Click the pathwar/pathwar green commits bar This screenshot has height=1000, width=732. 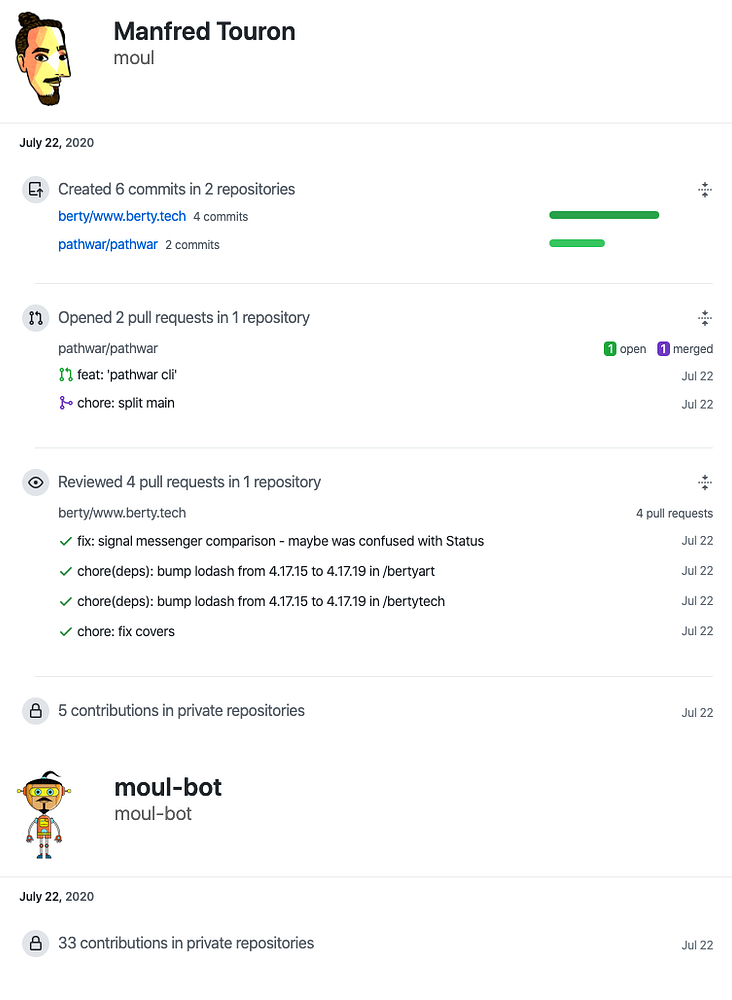[x=577, y=243]
